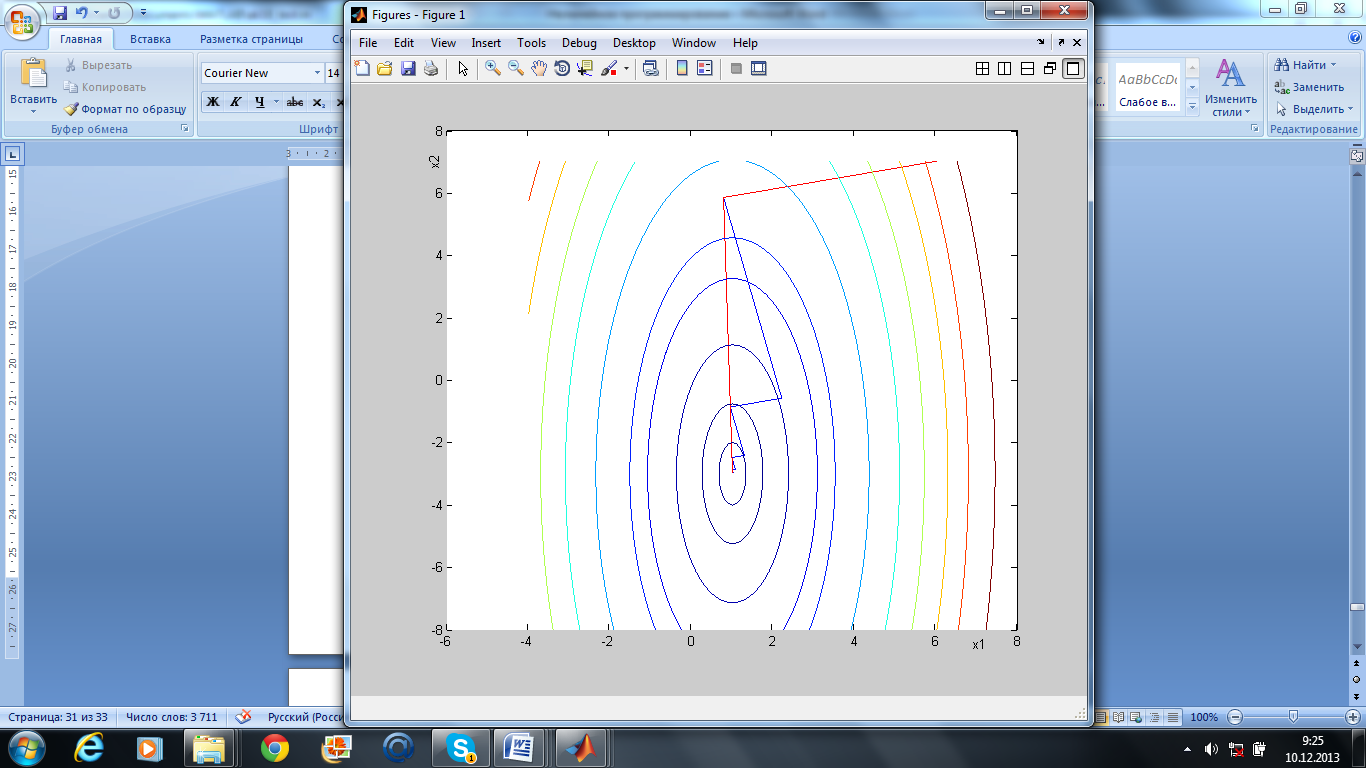Toggle underline Ч formatting
1366x768 pixels.
coord(259,102)
